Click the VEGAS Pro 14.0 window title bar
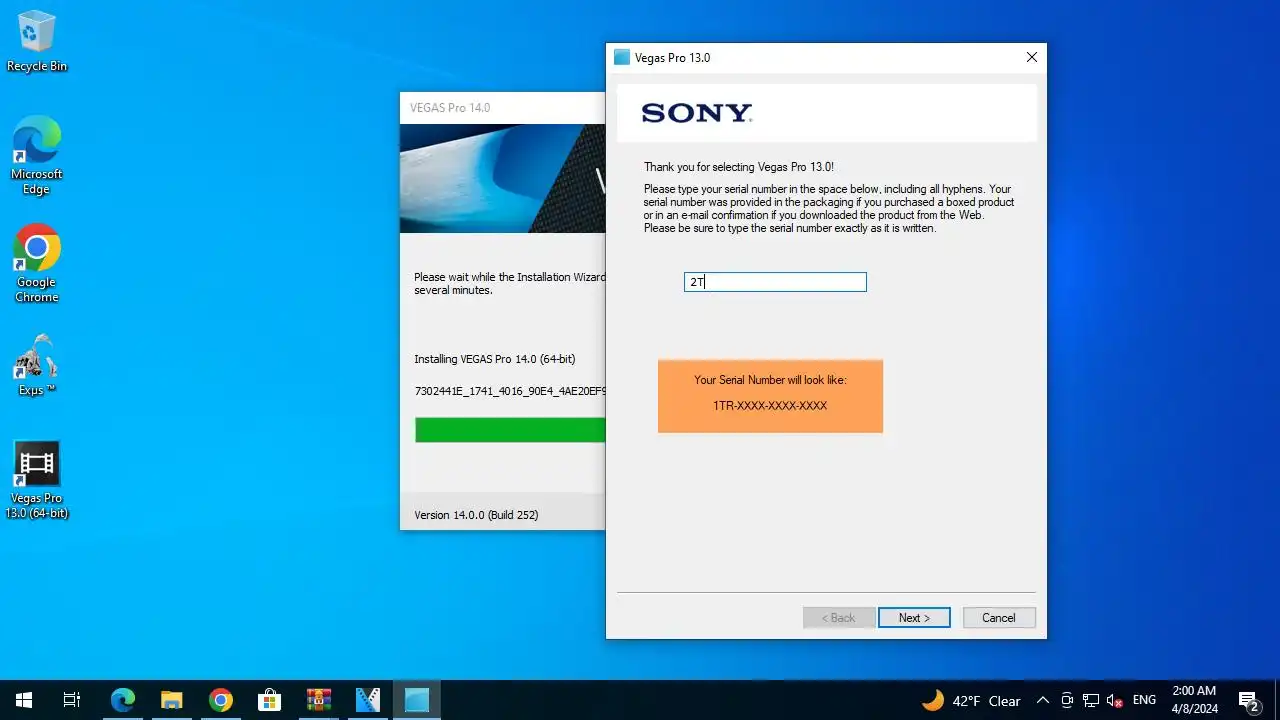The image size is (1280, 720). [x=503, y=108]
